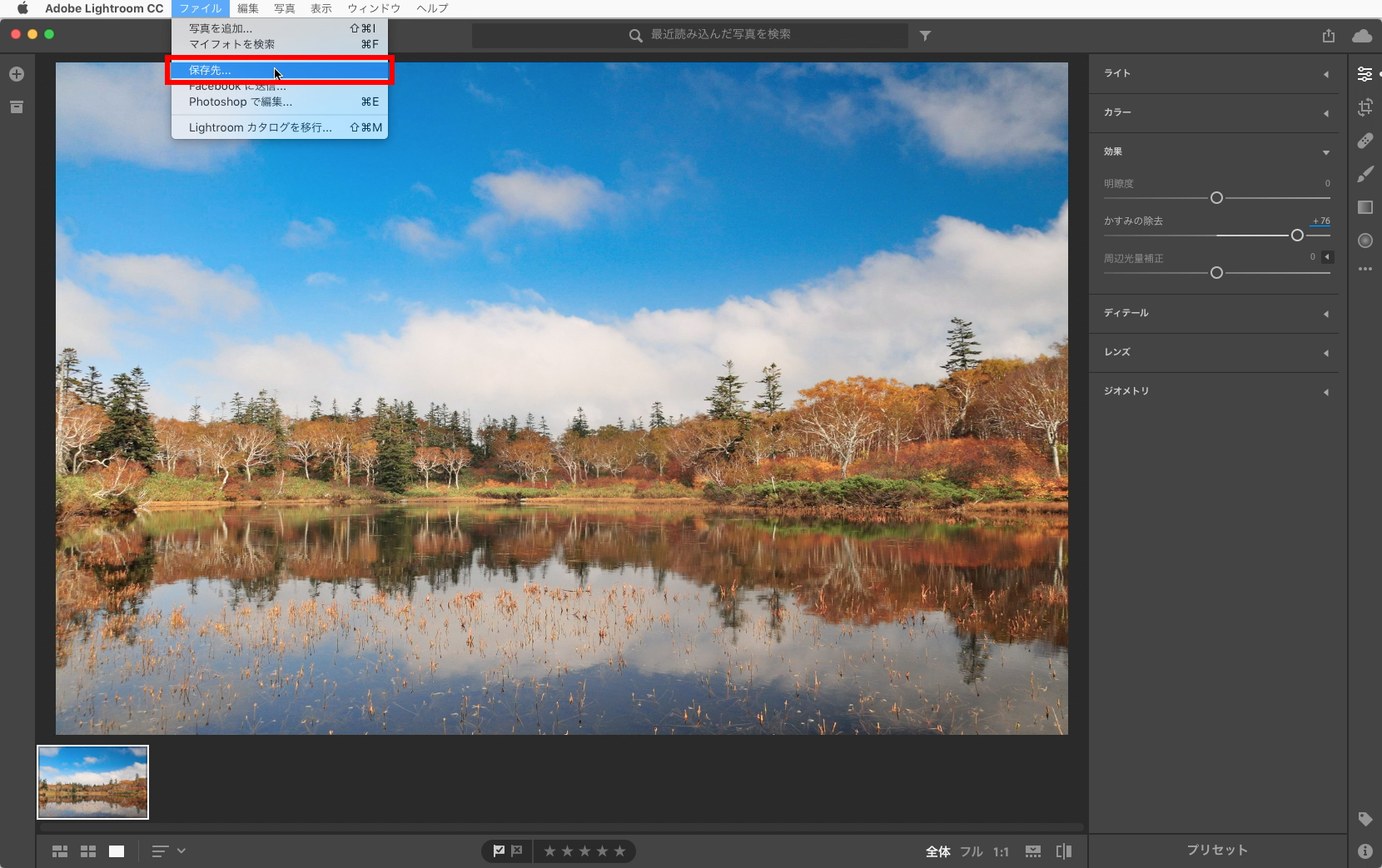This screenshot has width=1382, height=868.
Task: Choose 保存先... menu item
Action: 280,70
